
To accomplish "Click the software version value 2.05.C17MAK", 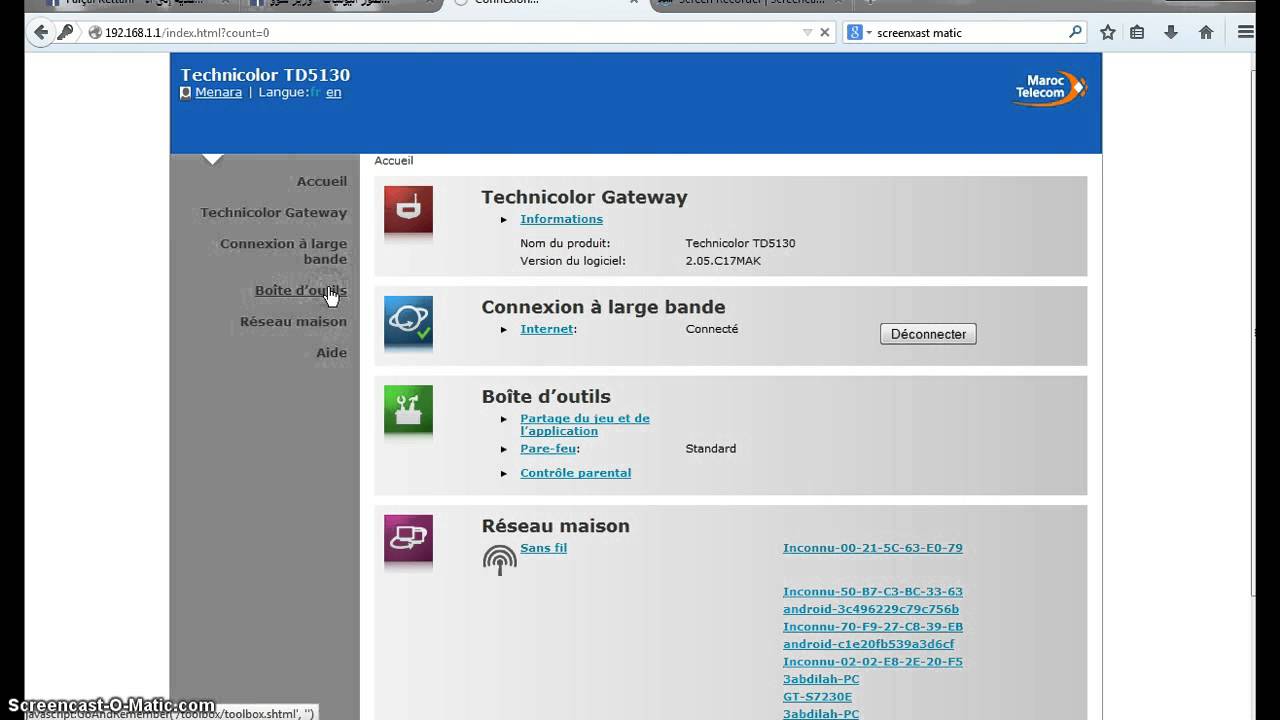I will click(x=723, y=261).
